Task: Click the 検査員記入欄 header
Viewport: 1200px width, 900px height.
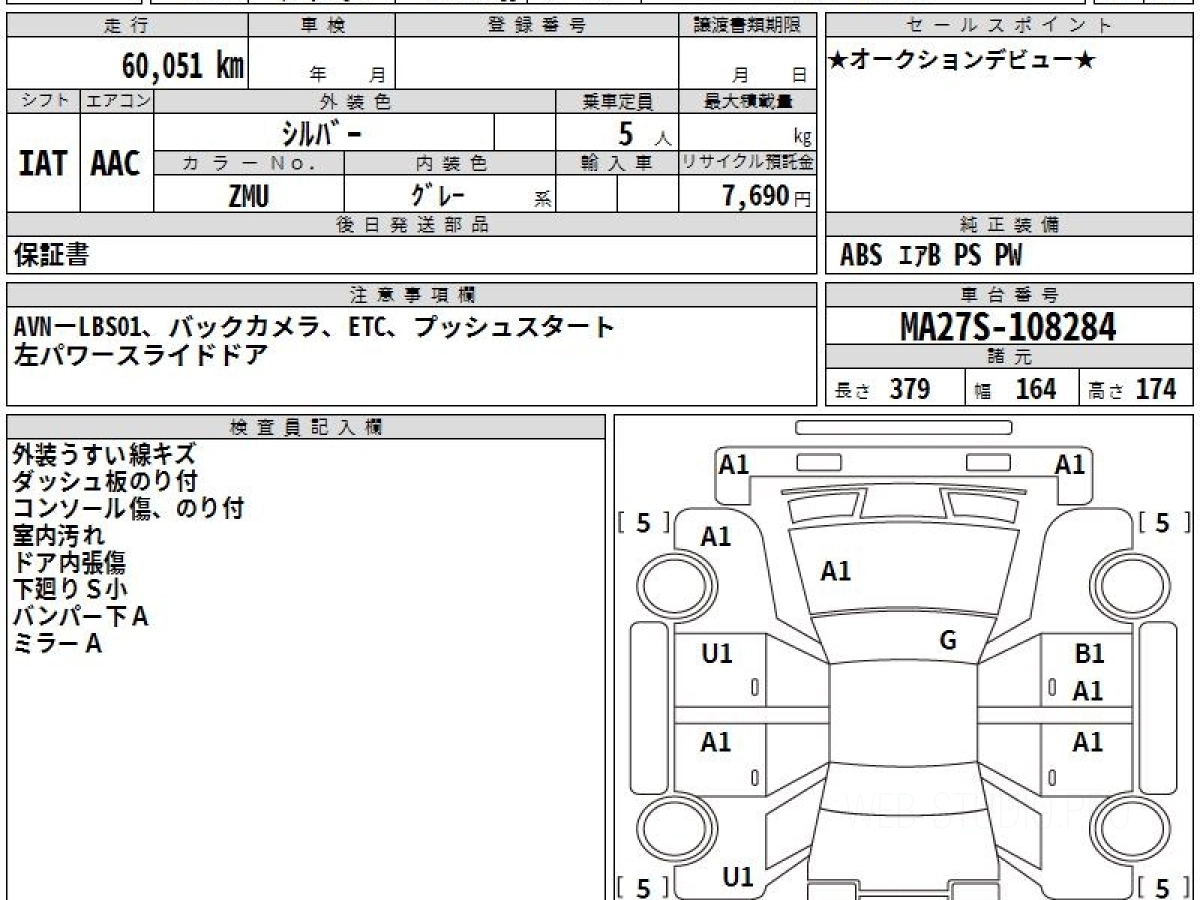Action: (306, 427)
